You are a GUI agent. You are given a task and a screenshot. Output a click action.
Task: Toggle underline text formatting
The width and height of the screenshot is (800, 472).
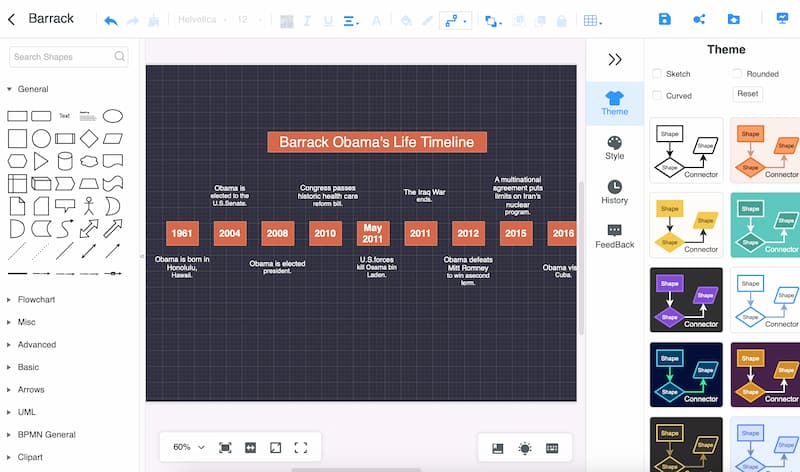click(328, 20)
